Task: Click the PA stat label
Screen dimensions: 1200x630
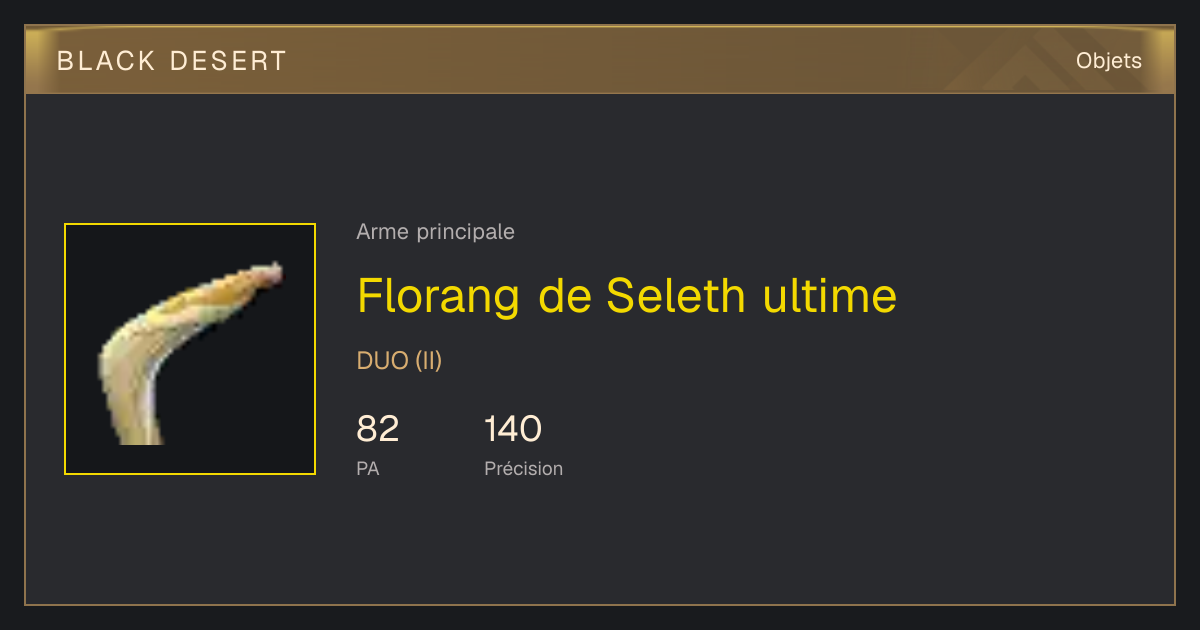Action: click(x=368, y=468)
